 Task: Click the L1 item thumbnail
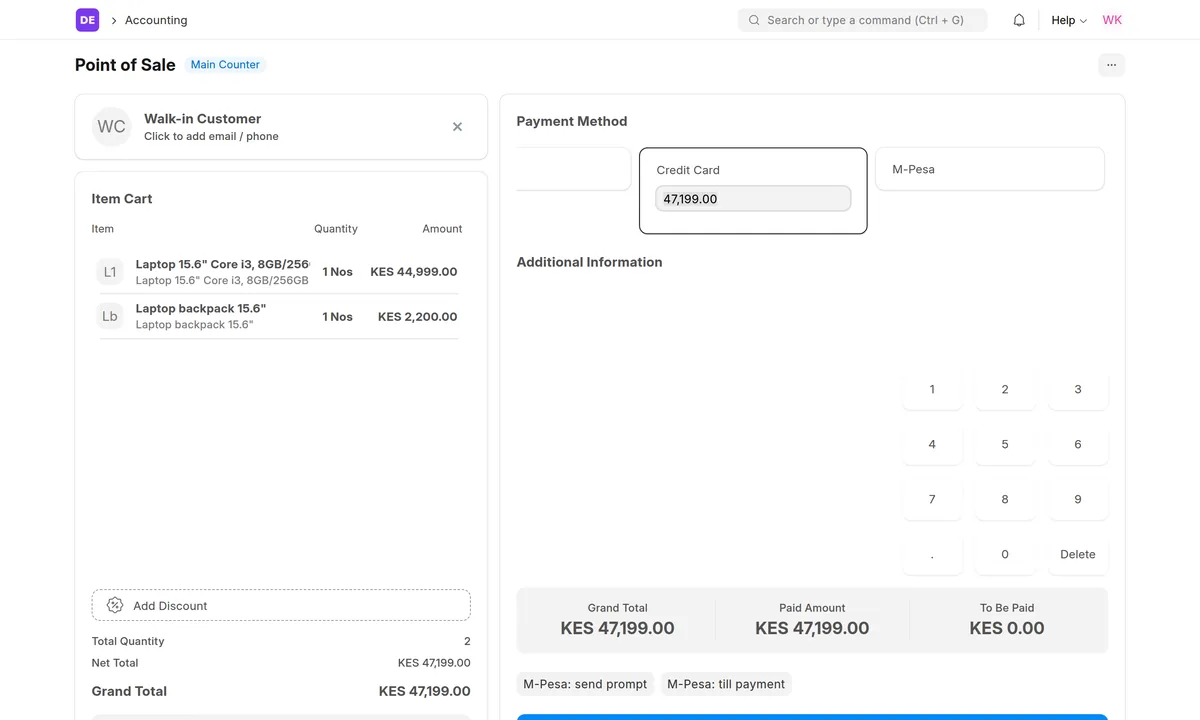coord(110,272)
